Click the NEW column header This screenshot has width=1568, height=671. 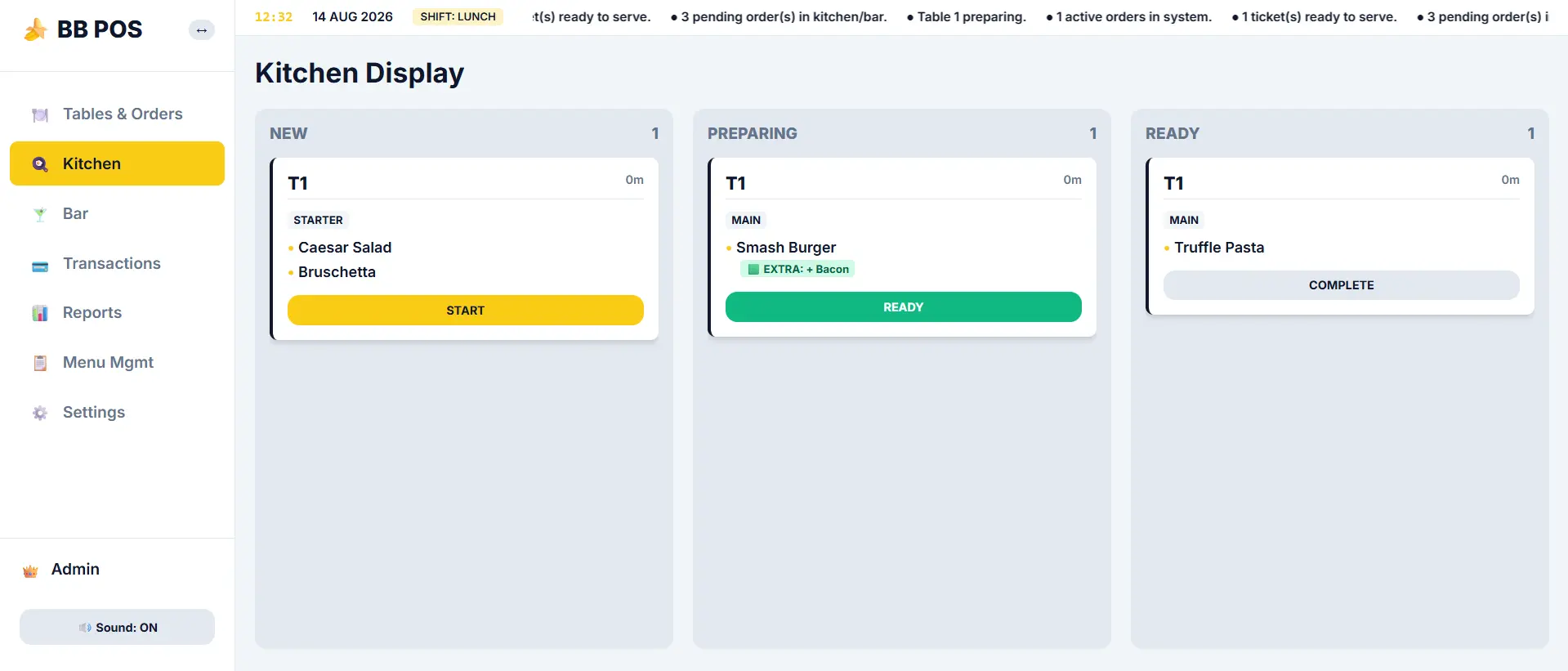click(288, 133)
